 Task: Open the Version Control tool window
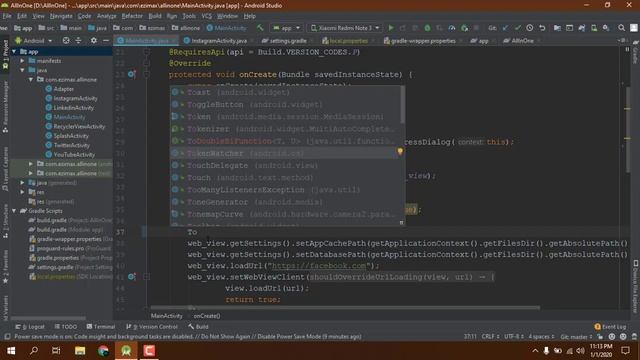(x=152, y=327)
